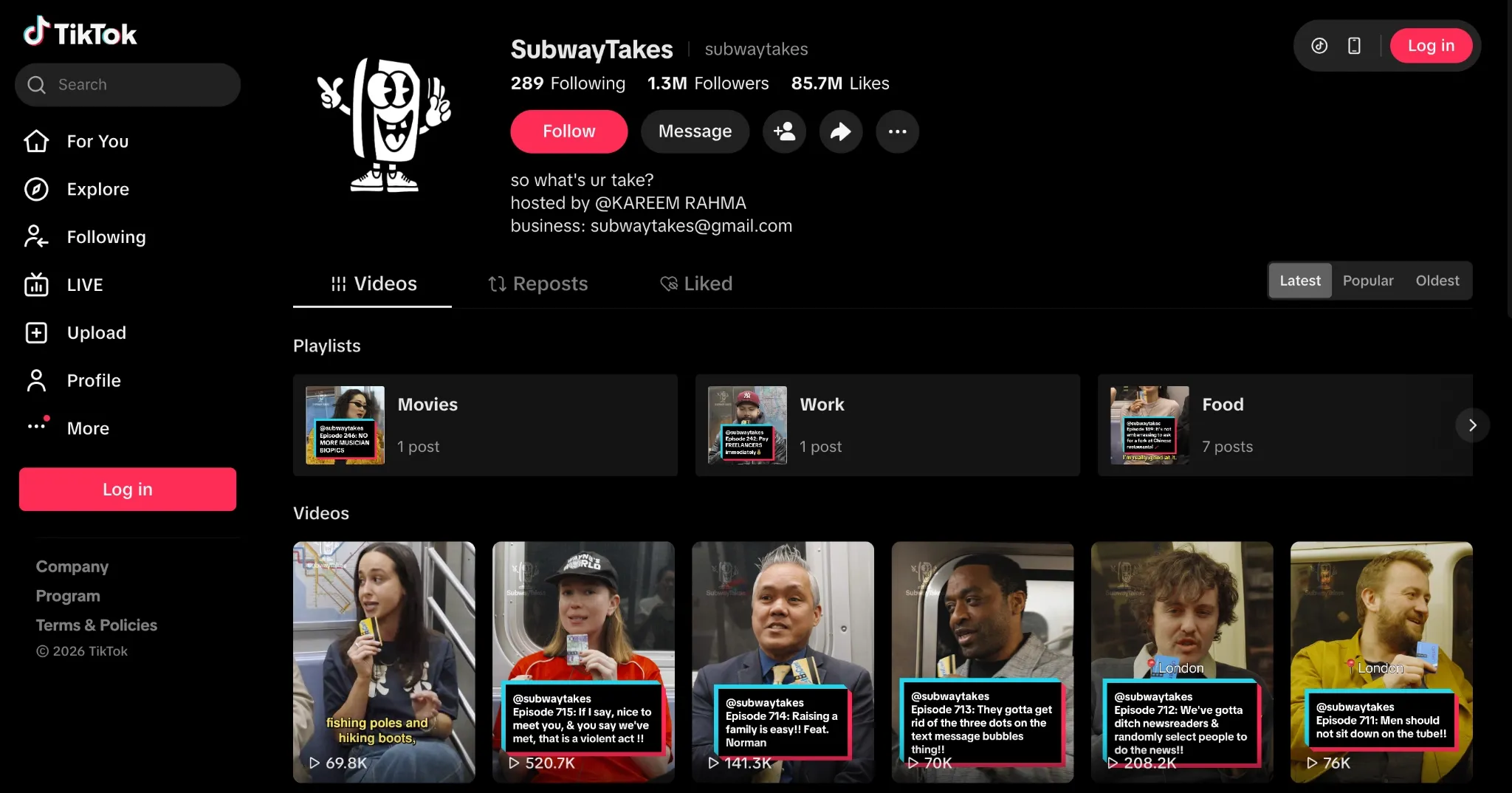Open Episode 713 video thumbnail
The height and width of the screenshot is (793, 1512).
pos(983,662)
